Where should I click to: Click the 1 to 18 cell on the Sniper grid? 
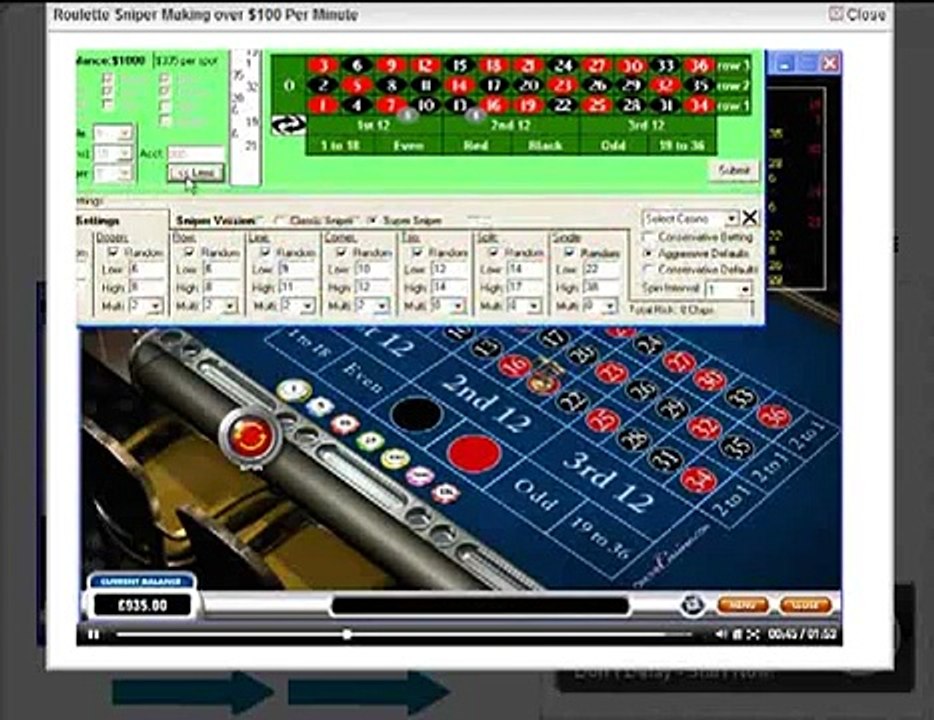coord(340,145)
